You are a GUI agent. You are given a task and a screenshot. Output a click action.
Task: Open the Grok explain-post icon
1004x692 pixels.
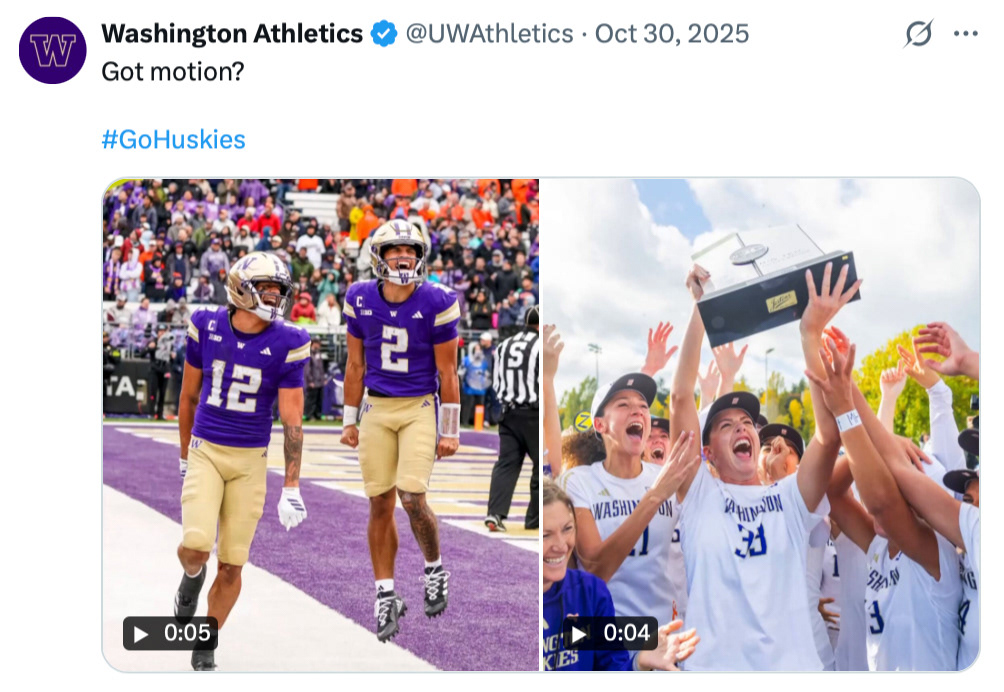[x=918, y=34]
